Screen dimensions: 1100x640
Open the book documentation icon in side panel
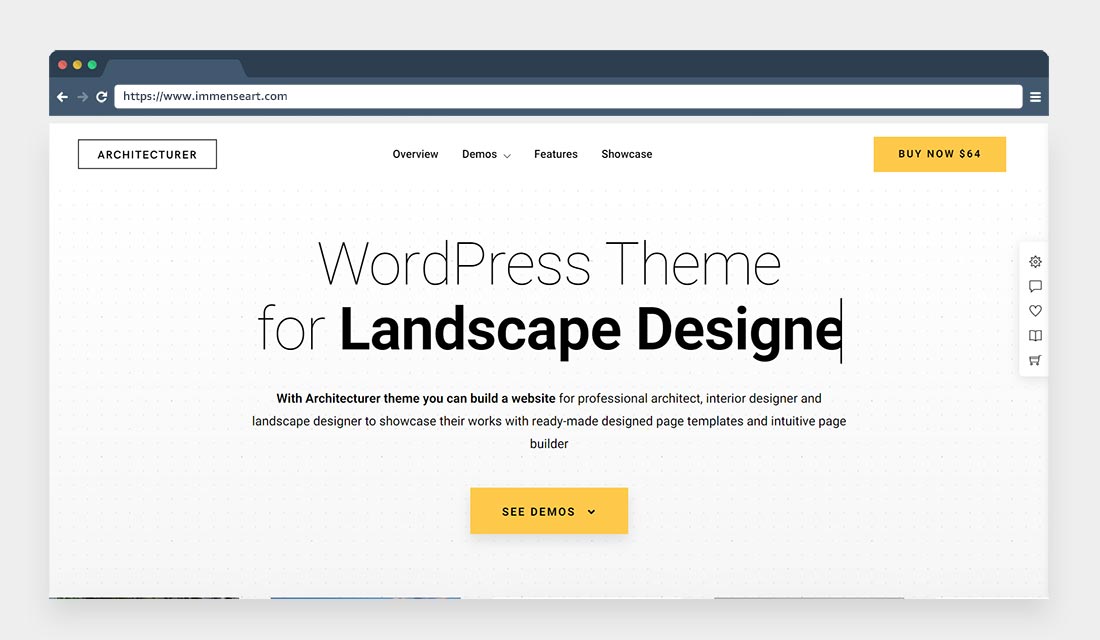pos(1035,335)
